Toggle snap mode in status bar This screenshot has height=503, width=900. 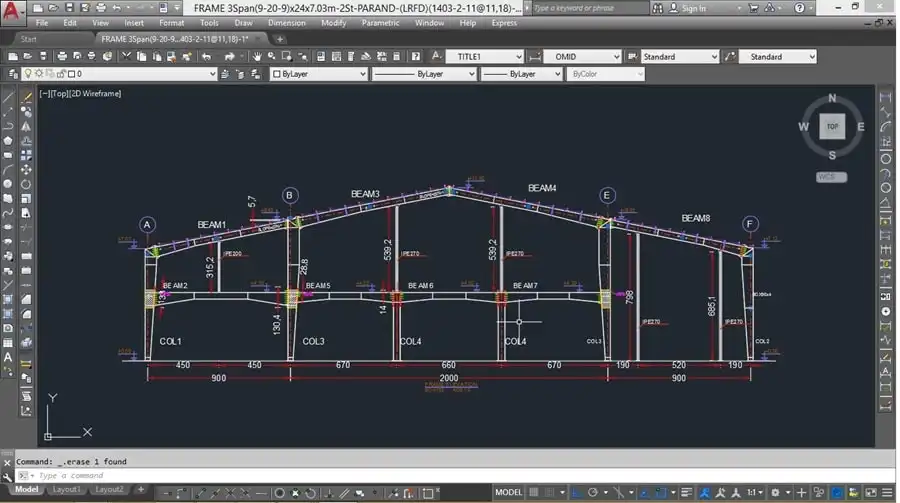pos(549,493)
